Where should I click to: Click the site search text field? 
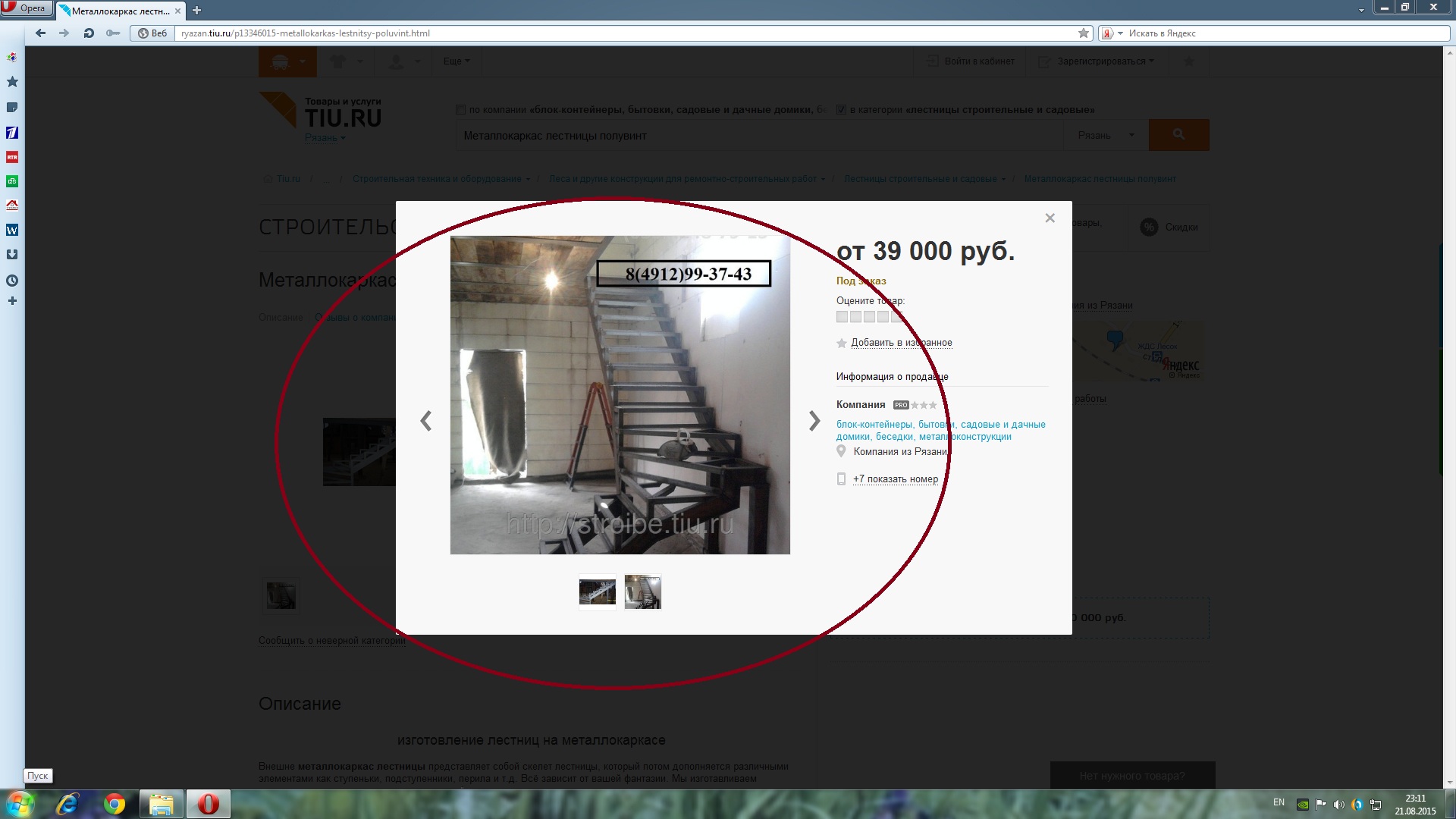[x=760, y=135]
